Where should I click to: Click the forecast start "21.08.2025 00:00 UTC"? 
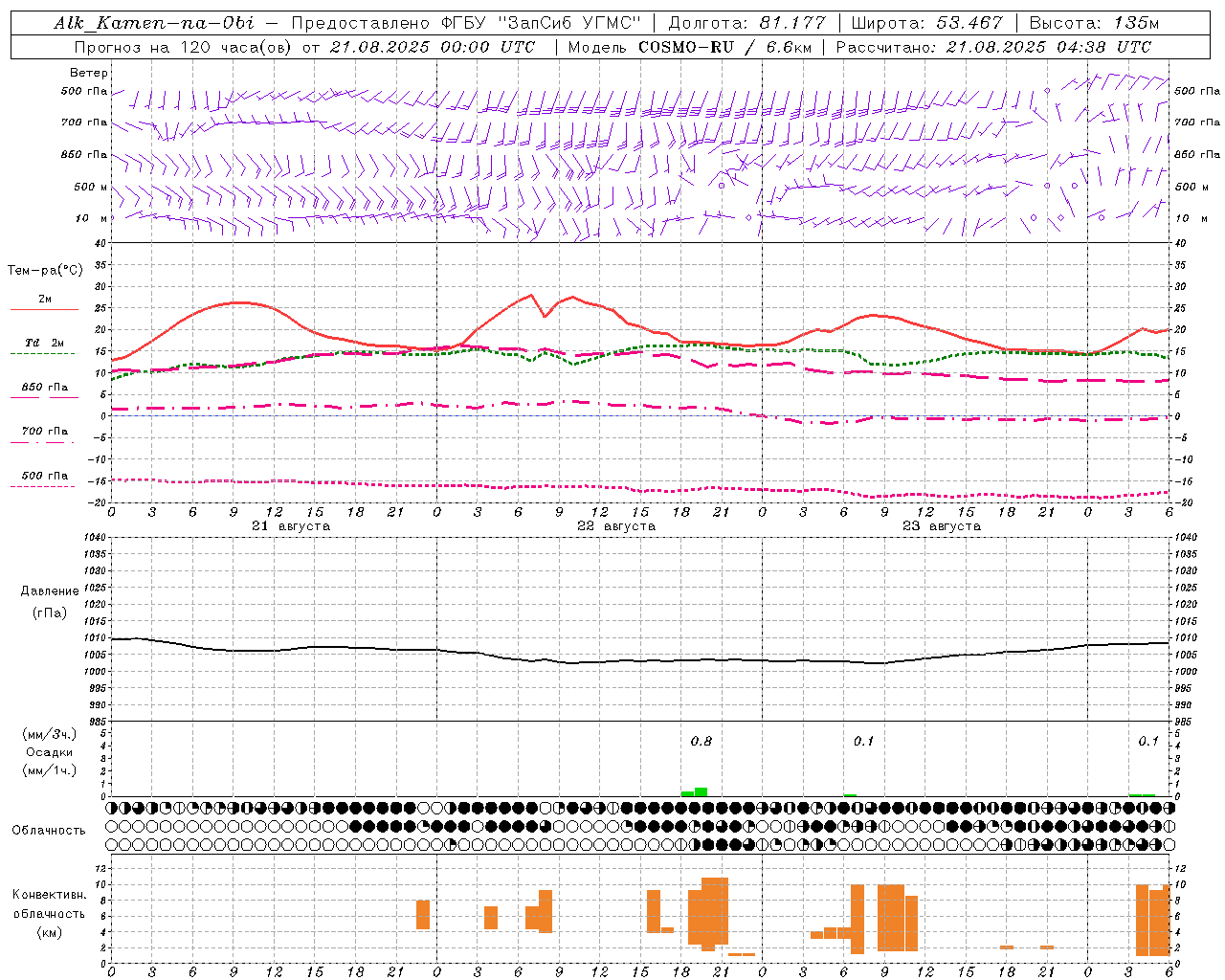point(432,47)
